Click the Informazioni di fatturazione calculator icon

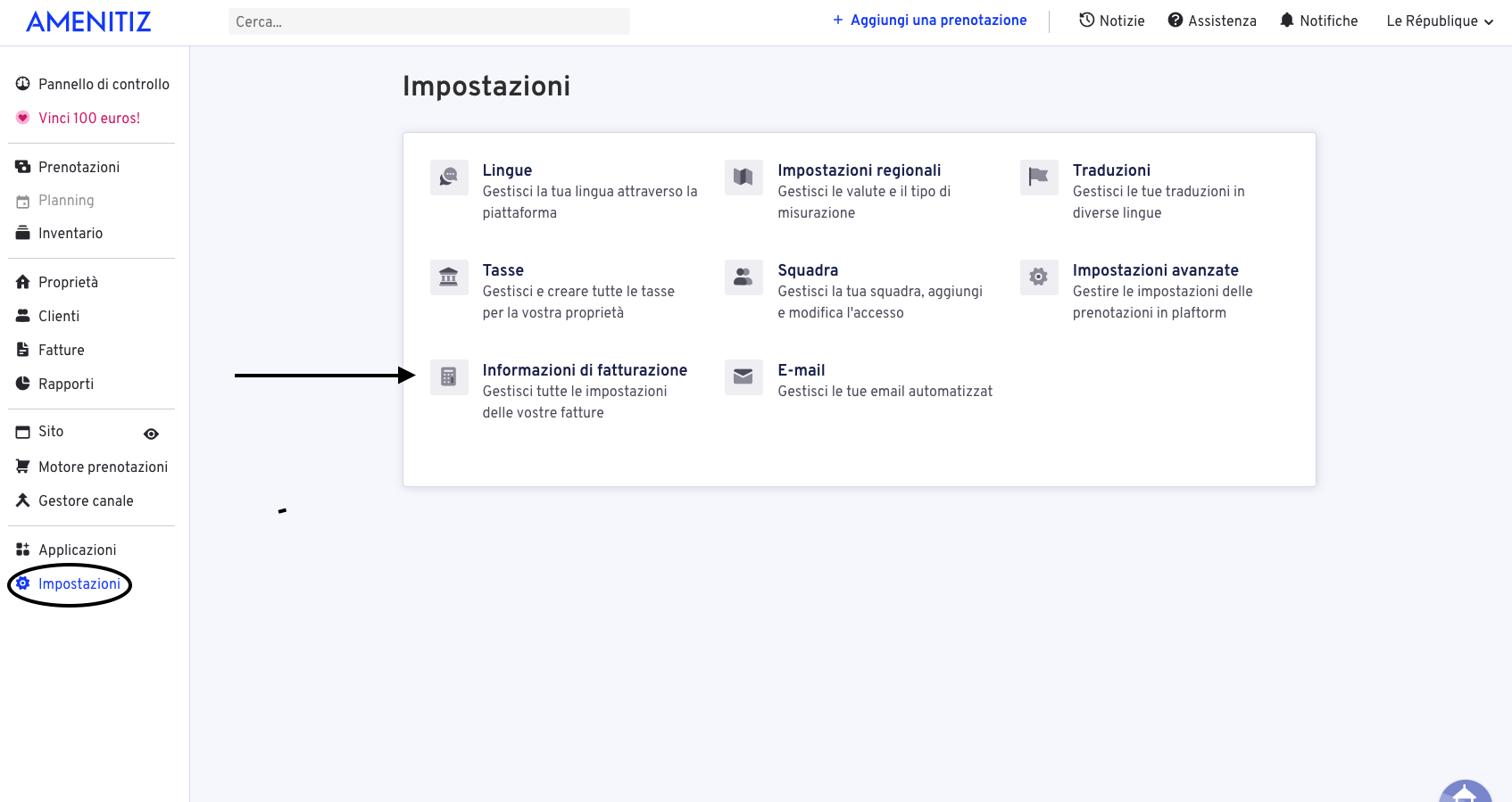point(449,377)
